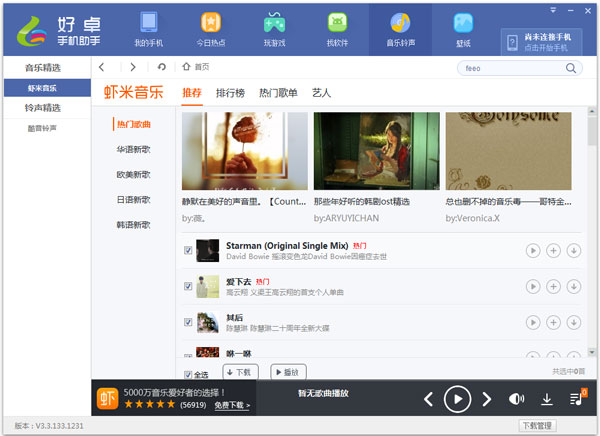Image resolution: width=600 pixels, height=436 pixels.
Task: Play the 其后 song
Action: (533, 322)
